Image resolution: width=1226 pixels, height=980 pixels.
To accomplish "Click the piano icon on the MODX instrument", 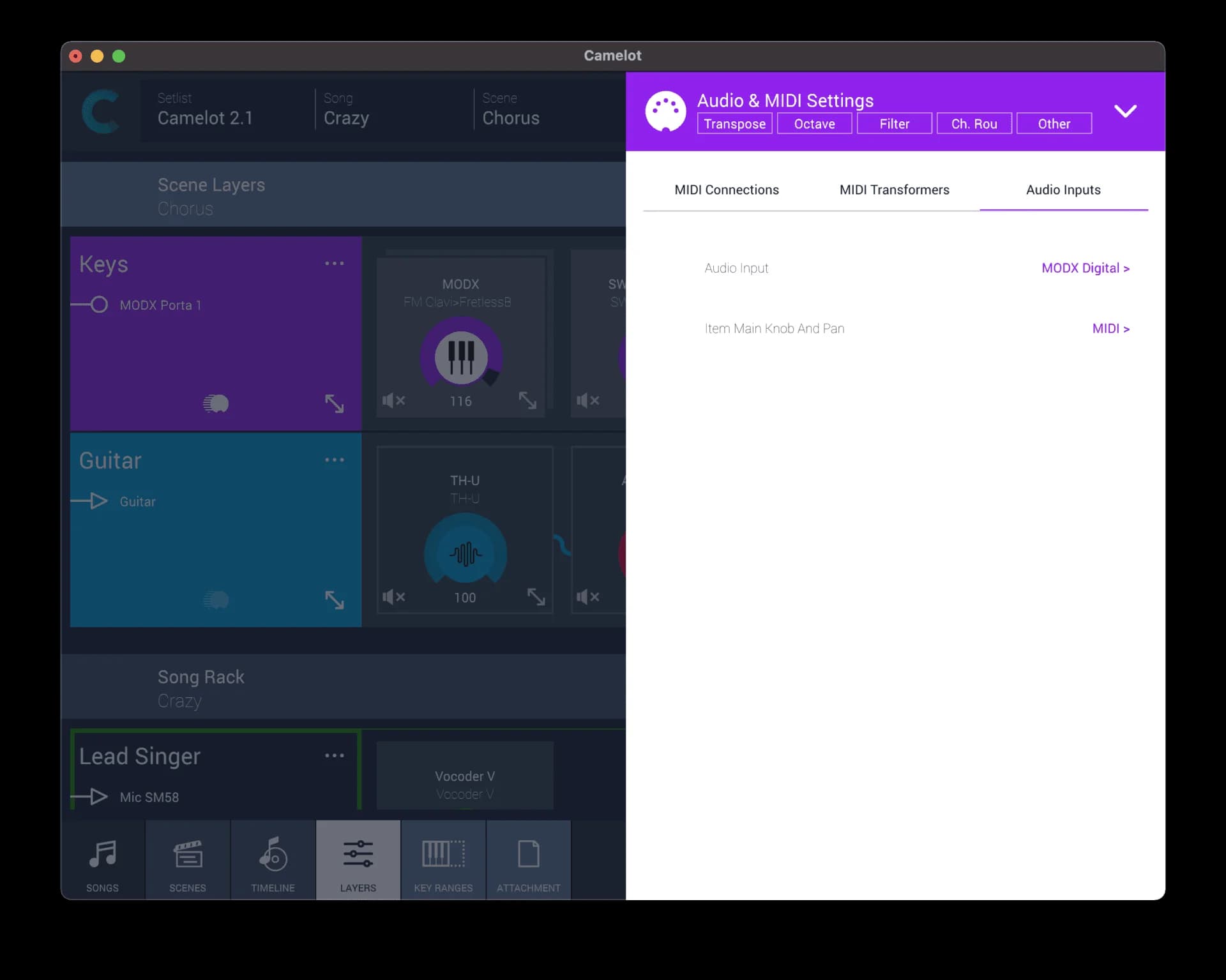I will [461, 356].
